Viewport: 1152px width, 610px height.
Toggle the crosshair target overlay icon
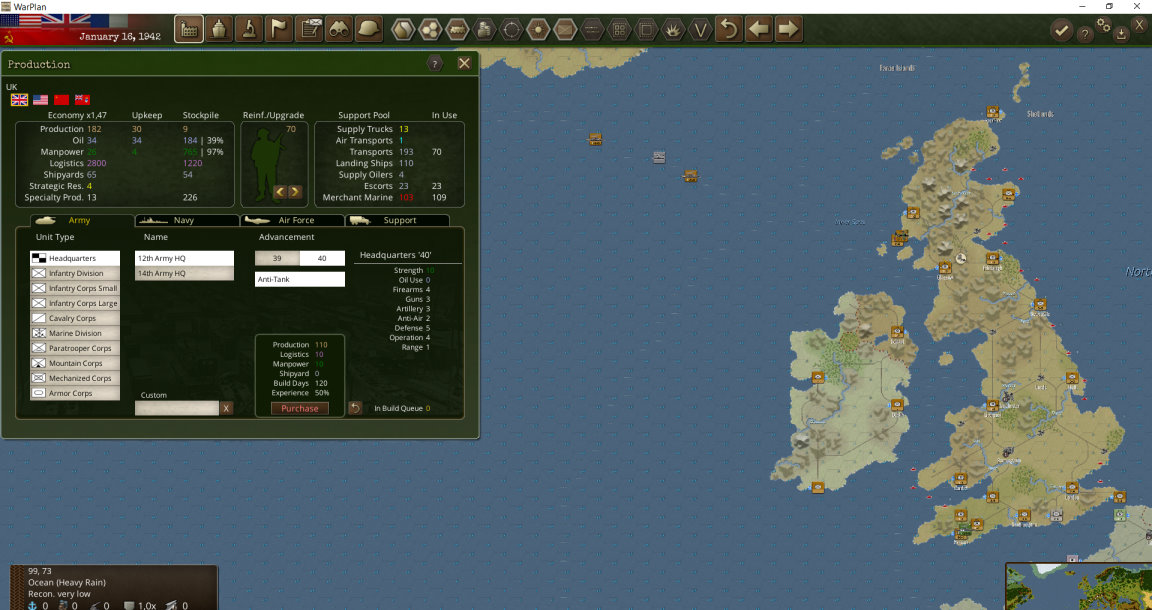511,30
